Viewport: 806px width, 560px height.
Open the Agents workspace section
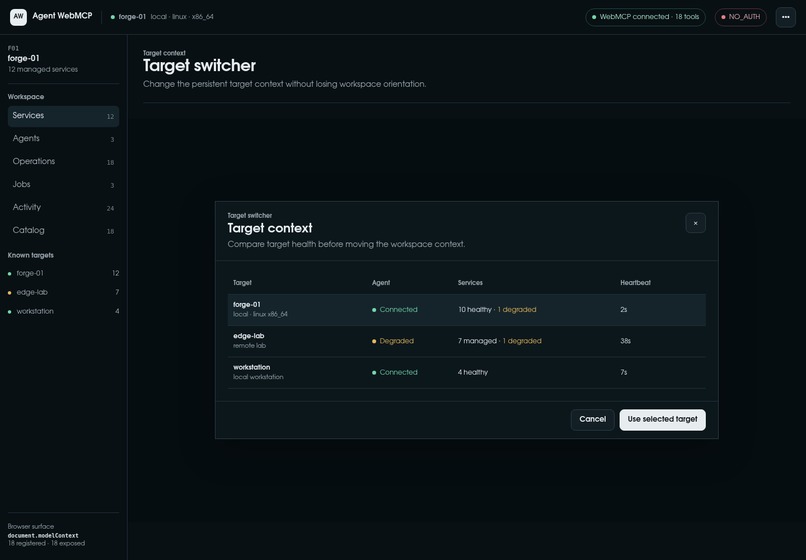coord(63,139)
